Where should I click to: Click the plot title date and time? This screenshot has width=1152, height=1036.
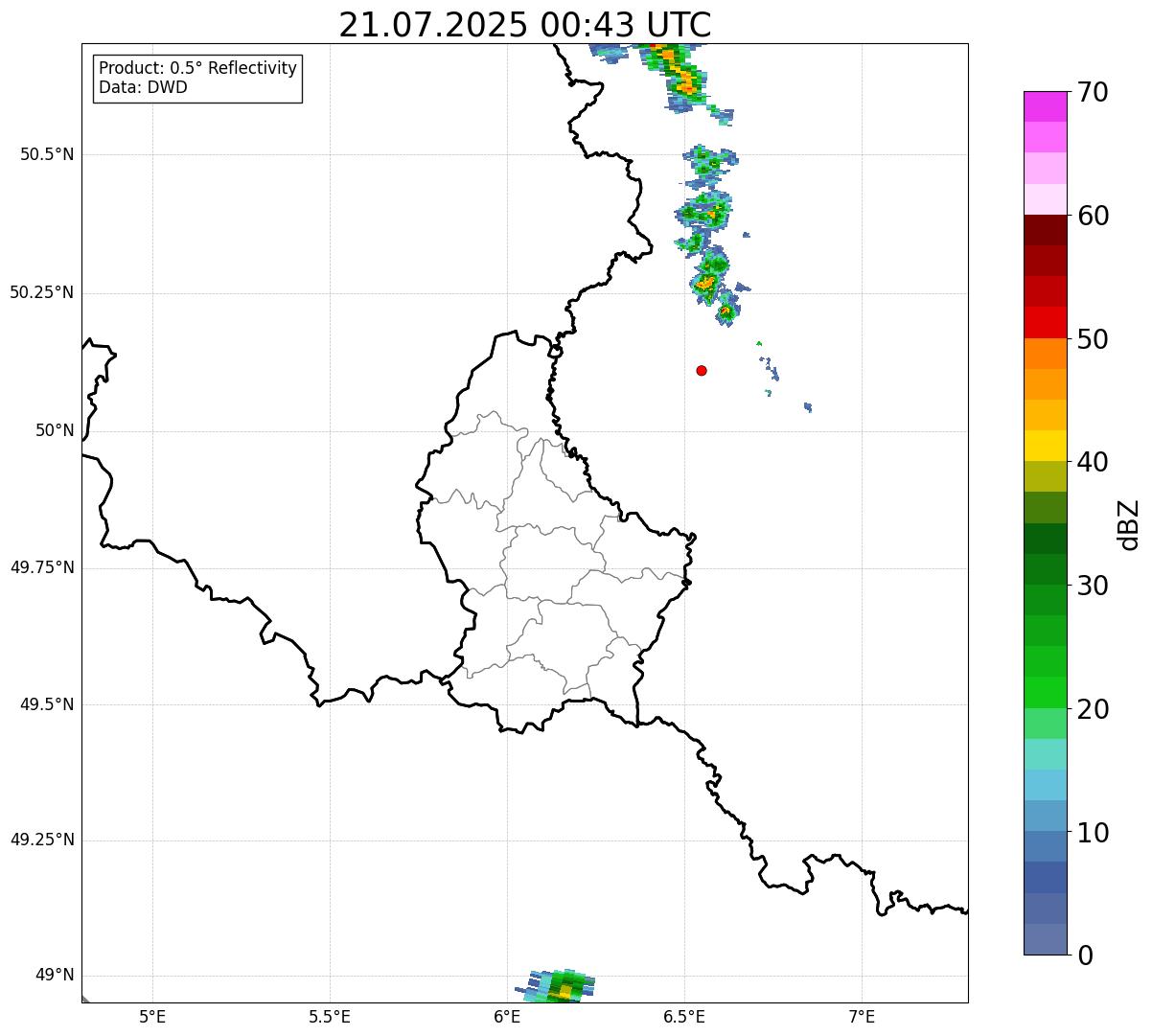pos(525,24)
